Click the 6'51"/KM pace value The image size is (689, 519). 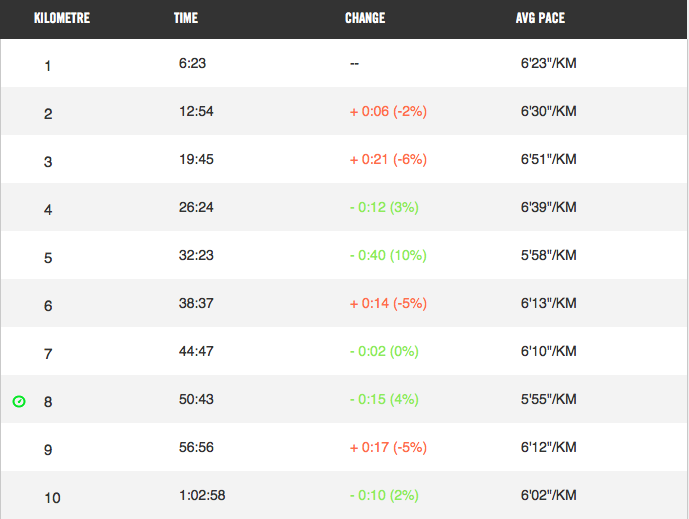point(549,160)
